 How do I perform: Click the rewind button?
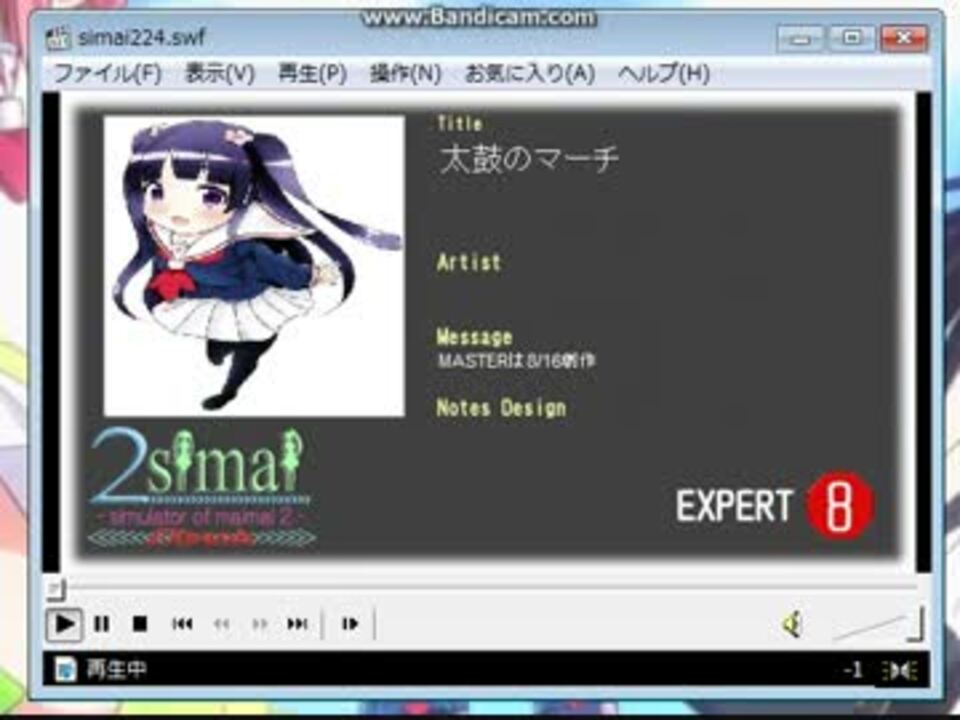[x=222, y=624]
